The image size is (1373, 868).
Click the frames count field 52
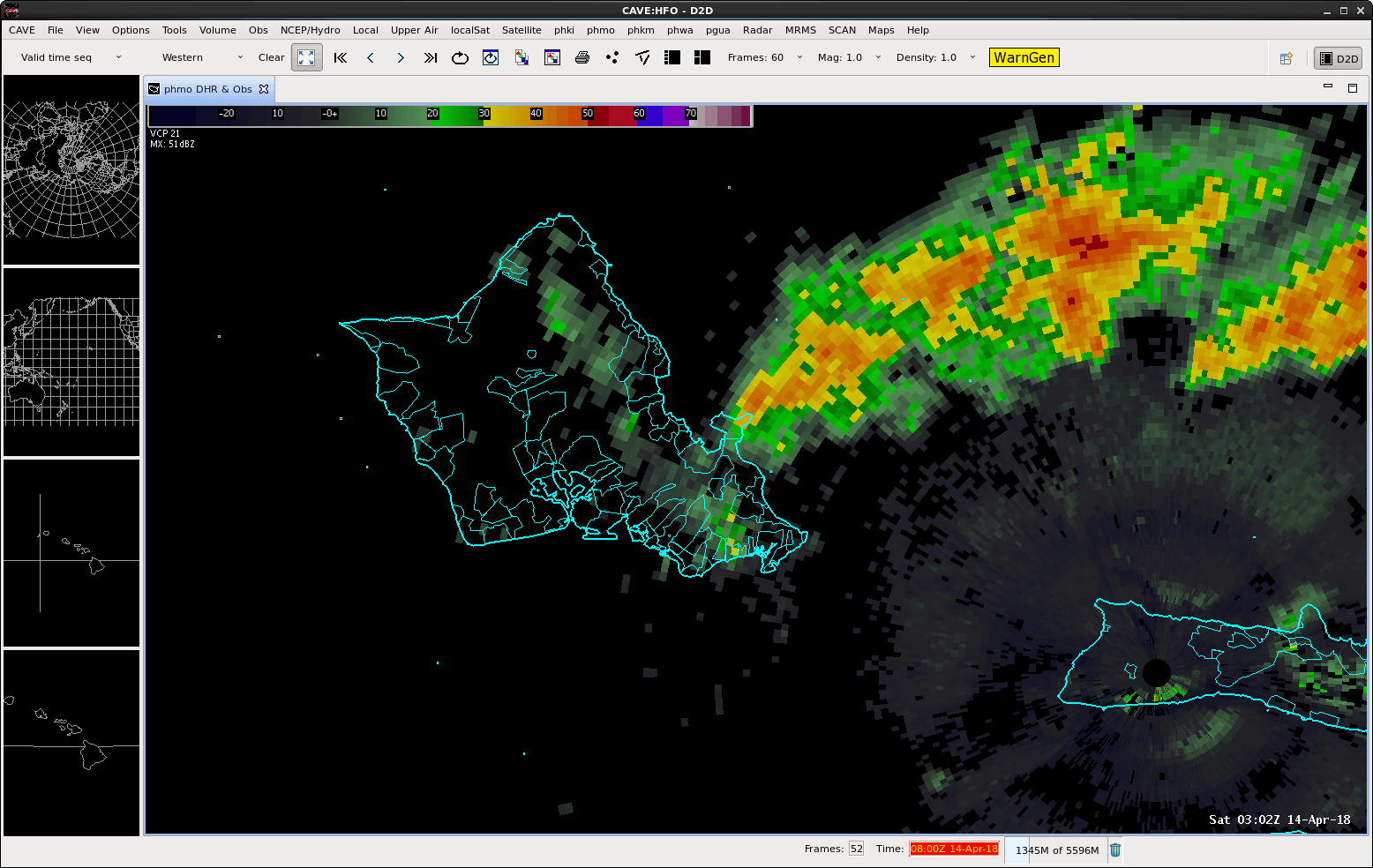tap(856, 849)
